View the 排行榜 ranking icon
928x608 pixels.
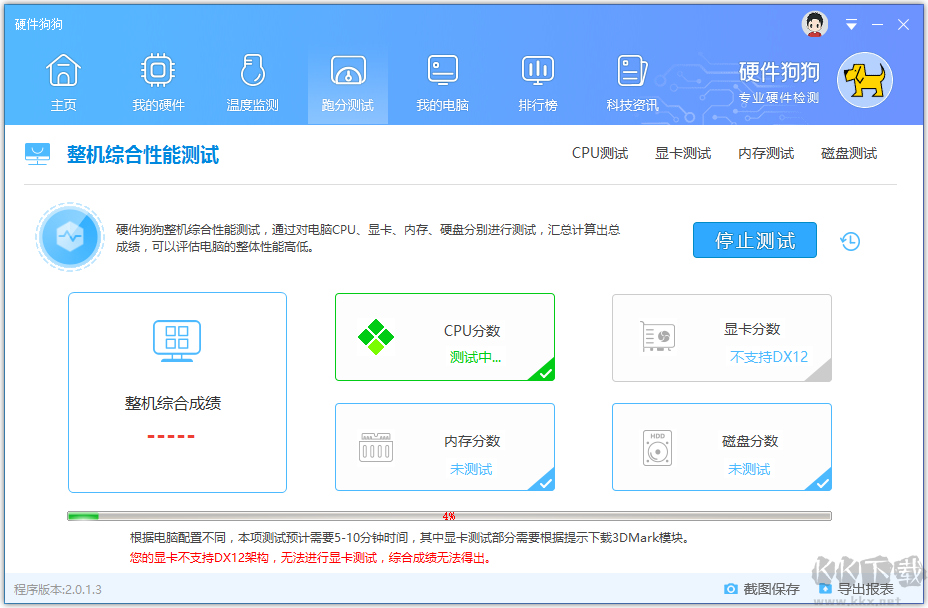click(537, 70)
